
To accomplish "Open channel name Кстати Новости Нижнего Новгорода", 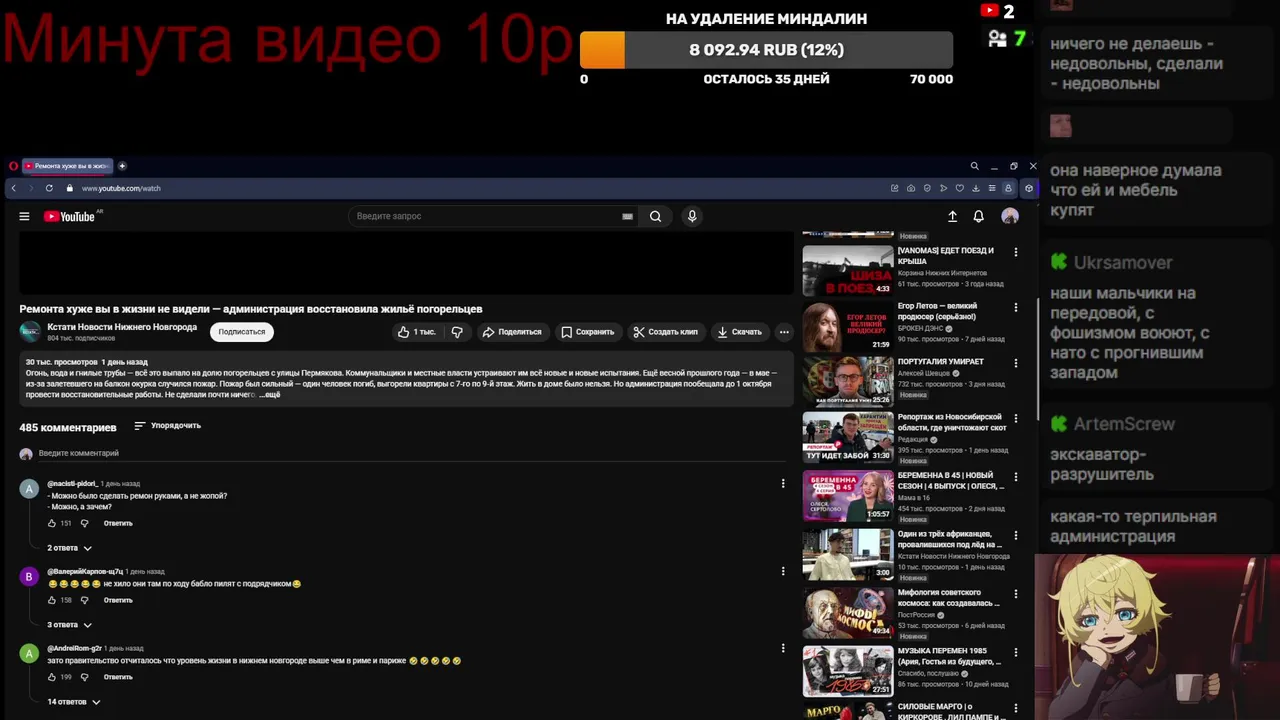I will [x=122, y=327].
